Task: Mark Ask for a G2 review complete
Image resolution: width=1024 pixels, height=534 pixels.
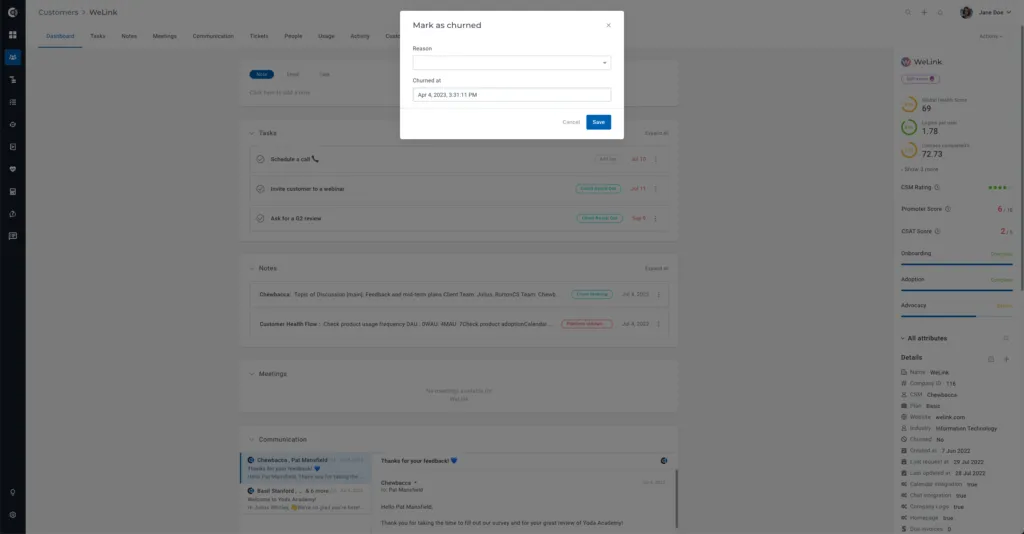Action: [x=260, y=219]
